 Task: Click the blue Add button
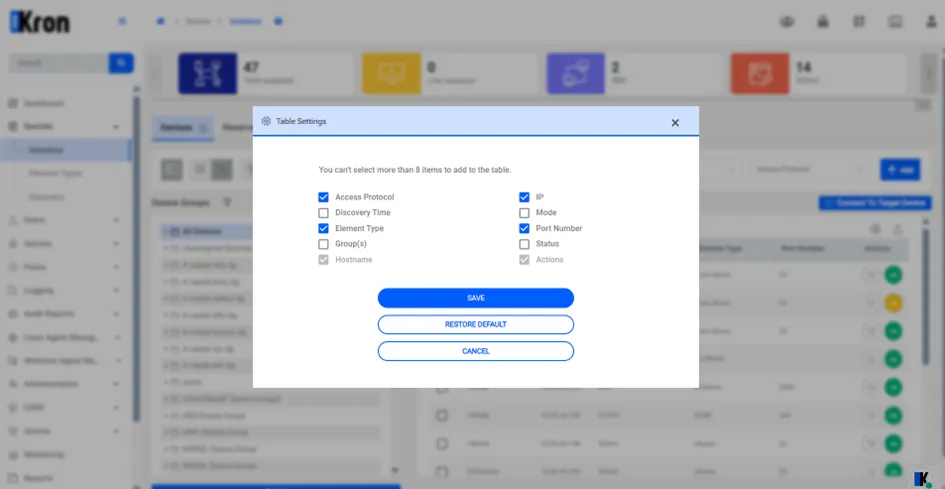click(x=900, y=169)
